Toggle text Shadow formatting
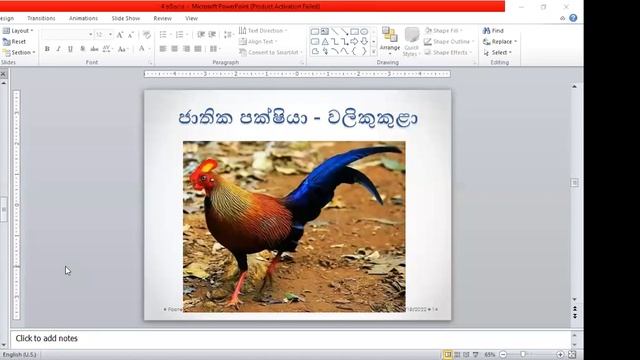The image size is (640, 360). 82,49
